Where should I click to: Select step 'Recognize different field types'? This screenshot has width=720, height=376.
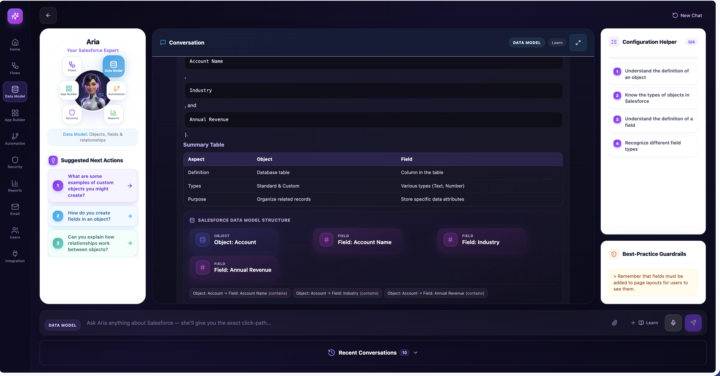[653, 146]
